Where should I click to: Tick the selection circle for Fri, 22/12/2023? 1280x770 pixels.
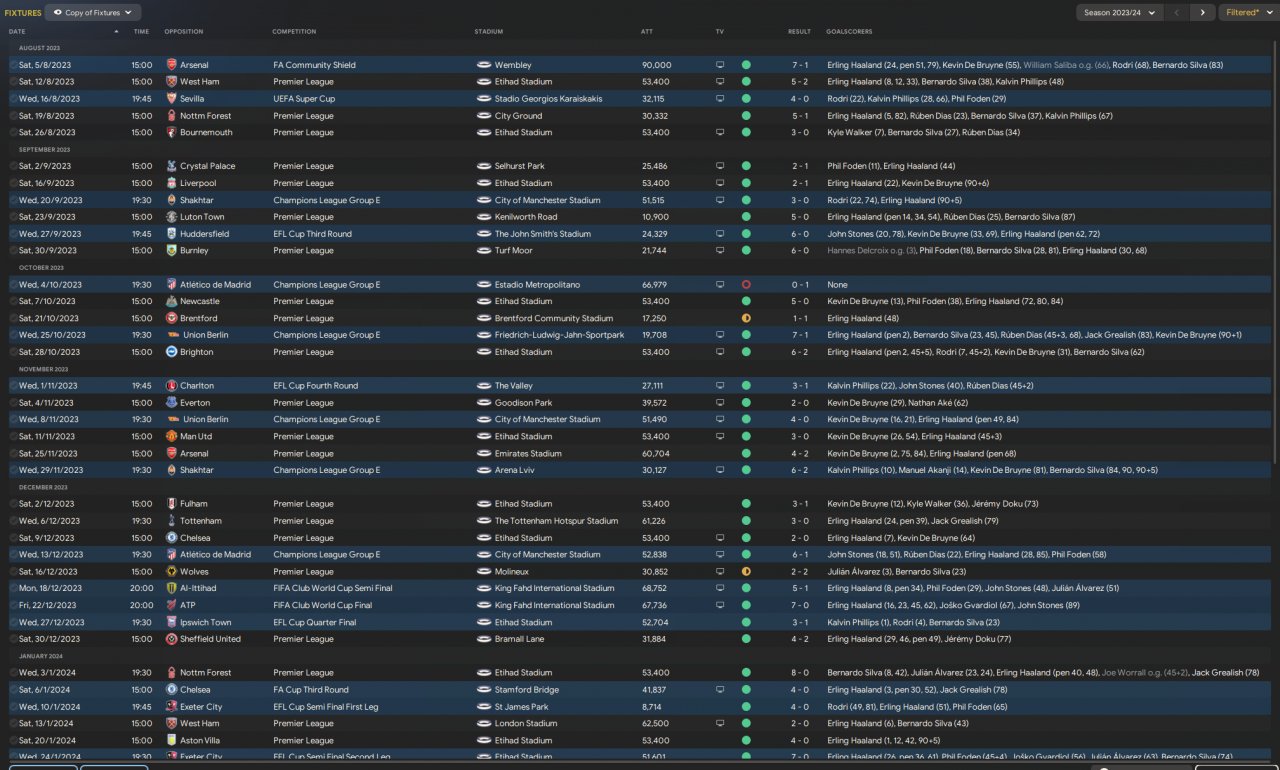tap(13, 605)
